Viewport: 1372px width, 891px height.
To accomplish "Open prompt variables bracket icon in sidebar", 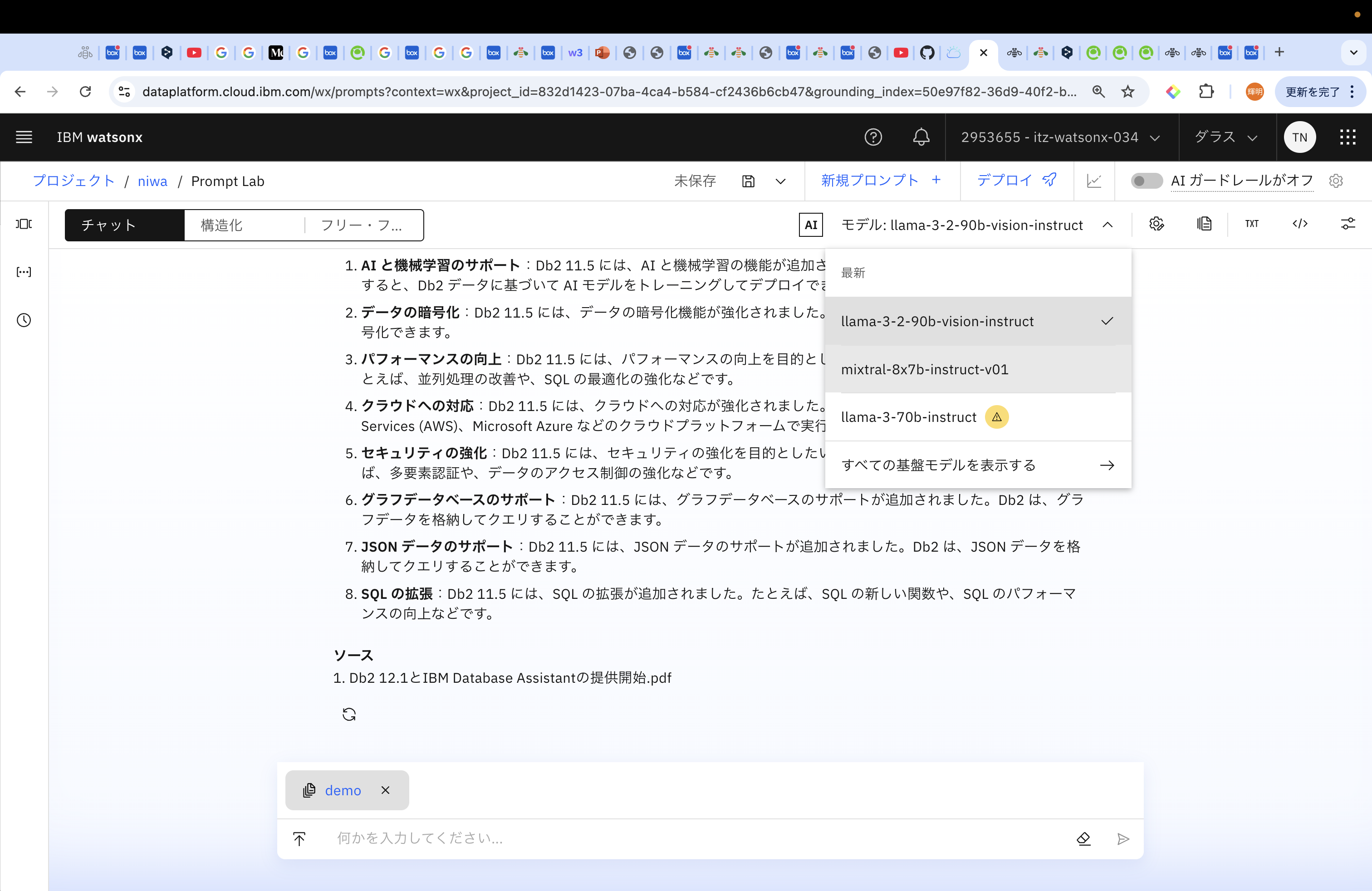I will [24, 272].
